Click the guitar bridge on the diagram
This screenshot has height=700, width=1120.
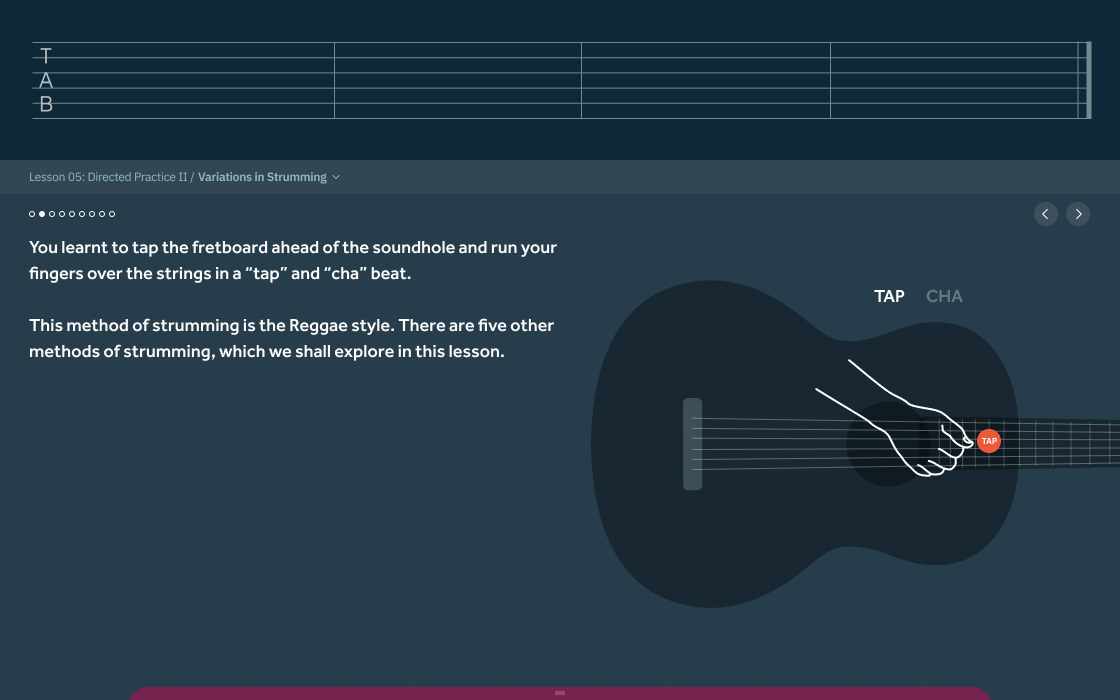tap(692, 444)
